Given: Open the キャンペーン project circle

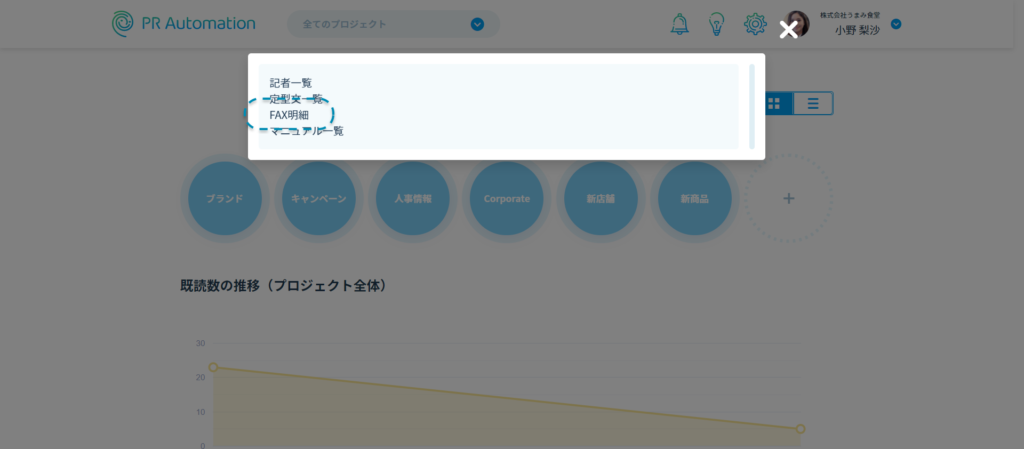Looking at the screenshot, I should pyautogui.click(x=319, y=199).
